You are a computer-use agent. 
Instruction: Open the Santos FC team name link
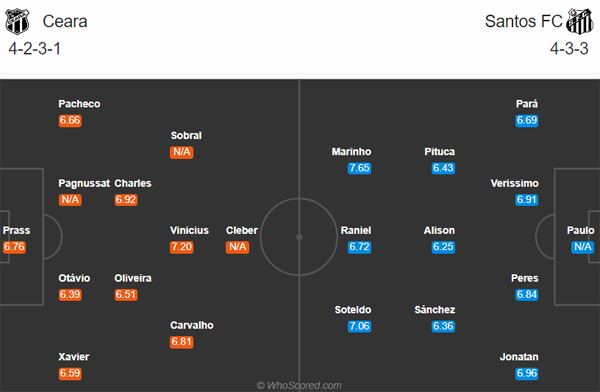523,21
